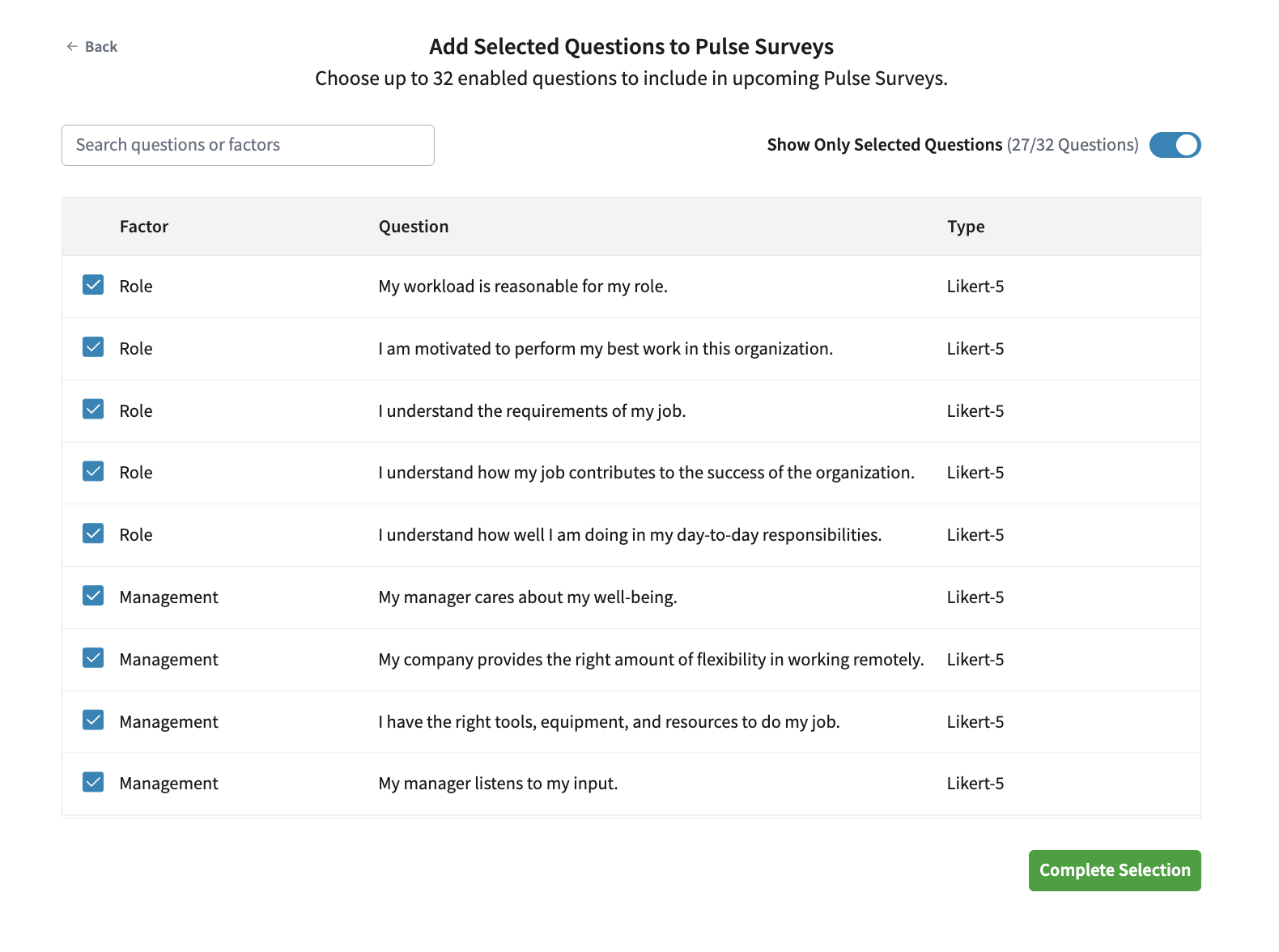Image resolution: width=1279 pixels, height=952 pixels.
Task: Deselect day-to-day responsibilities question checkbox
Action: [93, 533]
